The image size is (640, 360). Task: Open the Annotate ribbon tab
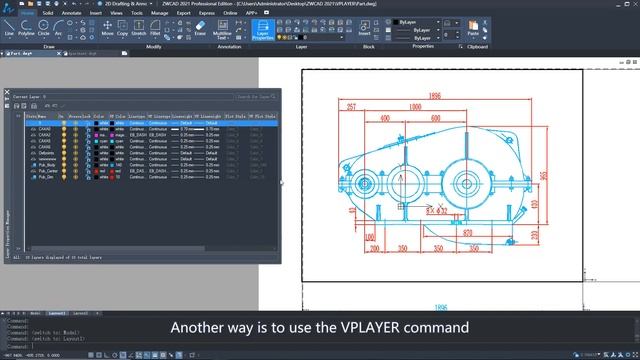71,13
